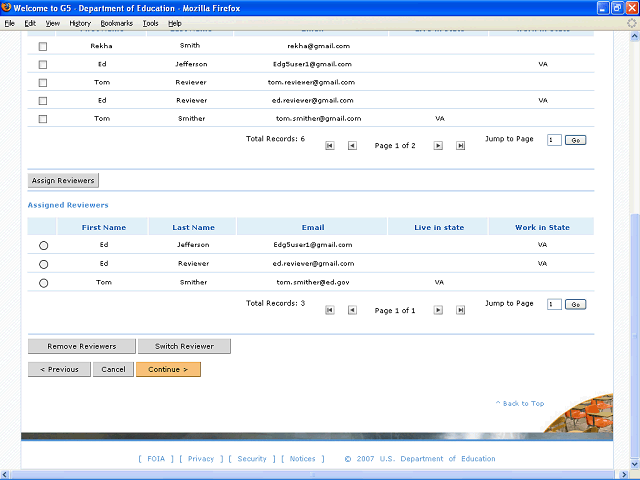
Task: Go to next page in Assigned Reviewers table
Action: click(x=438, y=310)
